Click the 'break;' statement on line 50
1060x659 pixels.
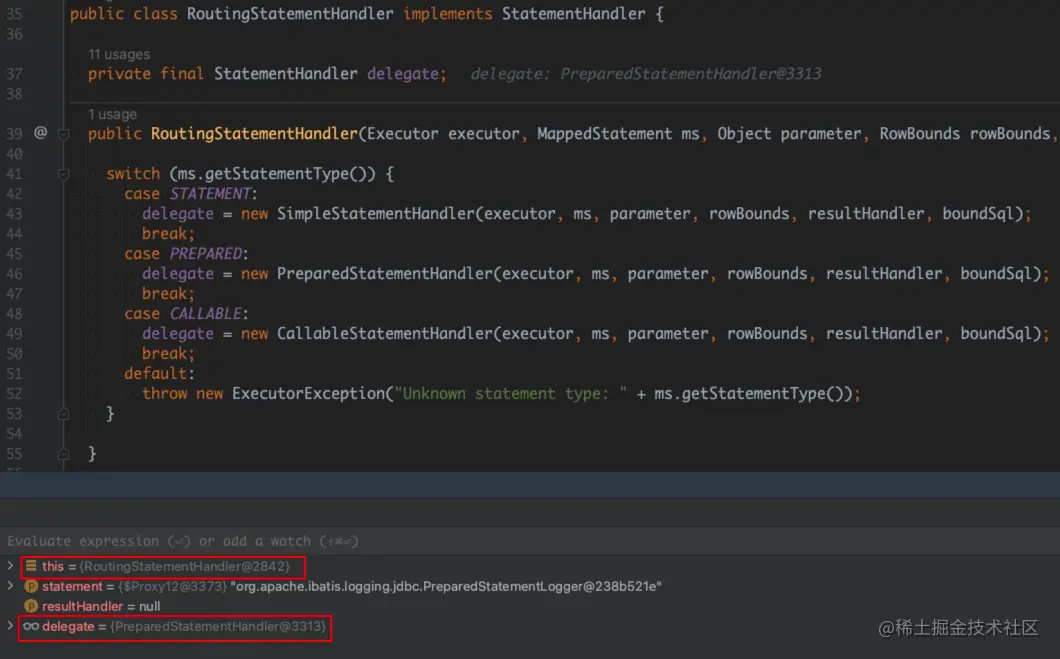168,353
